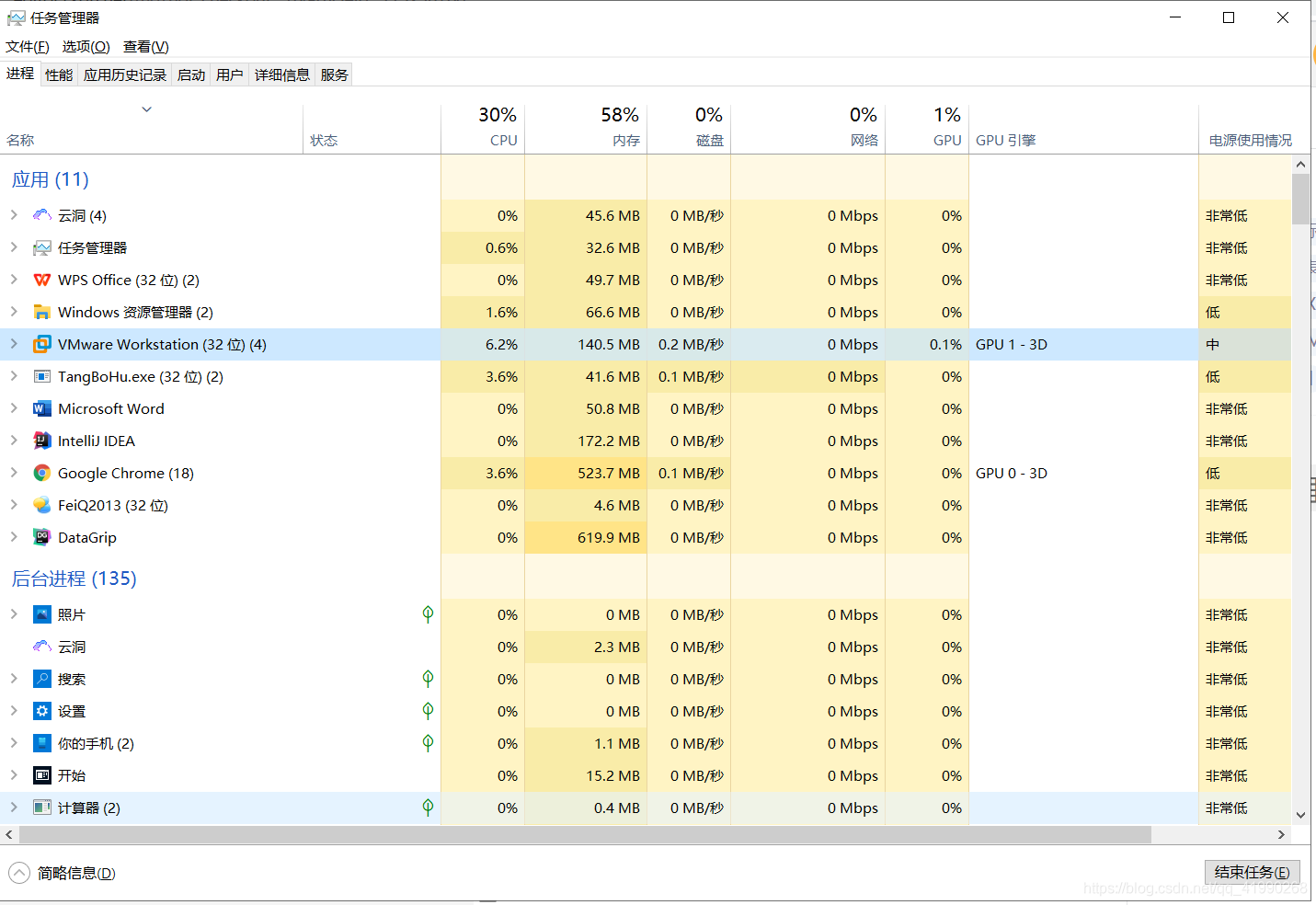Click the 结束任务 button

tap(1253, 872)
